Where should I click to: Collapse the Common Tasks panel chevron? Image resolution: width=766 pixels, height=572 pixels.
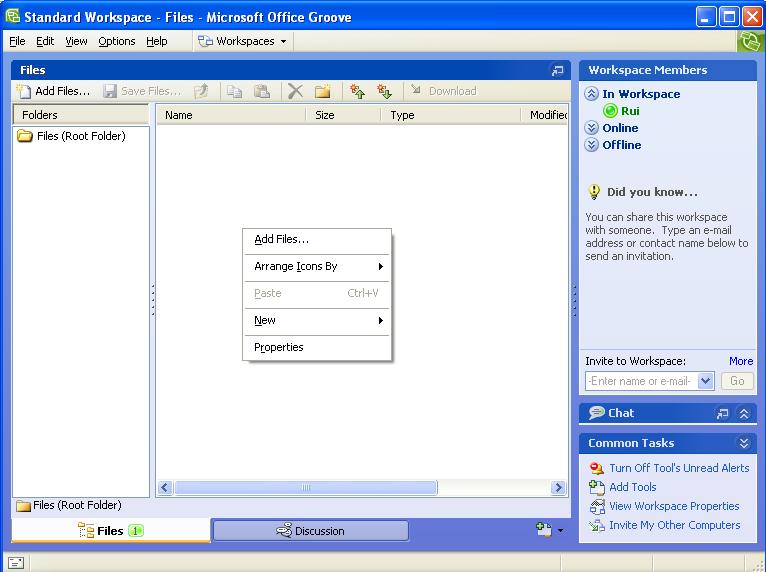click(744, 443)
